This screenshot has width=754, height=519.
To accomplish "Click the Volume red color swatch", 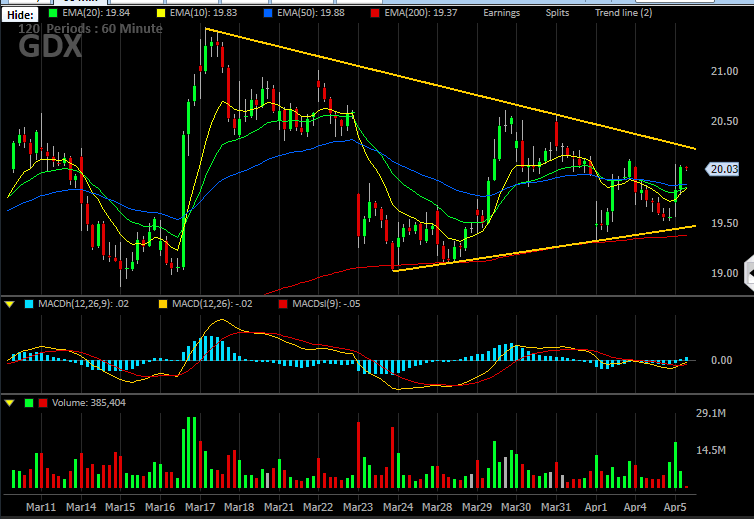I will (x=43, y=403).
